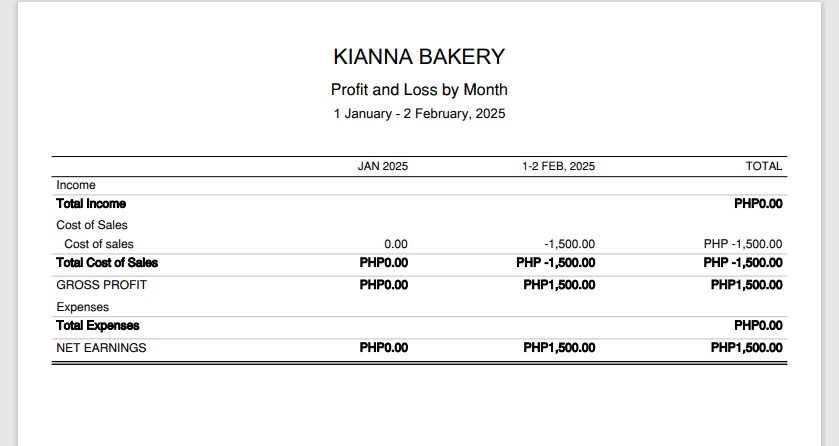Screen dimensions: 839x446
Task: Click the 1 January - 2 February date range
Action: [419, 114]
